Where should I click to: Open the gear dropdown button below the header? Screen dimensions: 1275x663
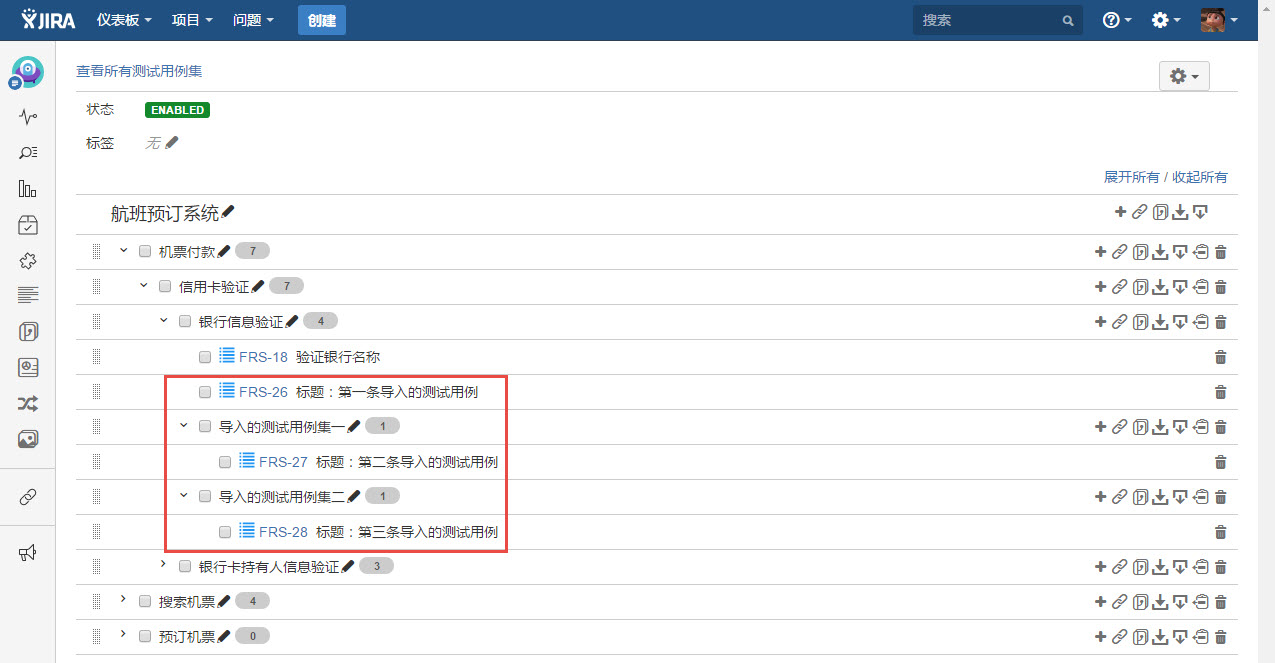(1184, 76)
